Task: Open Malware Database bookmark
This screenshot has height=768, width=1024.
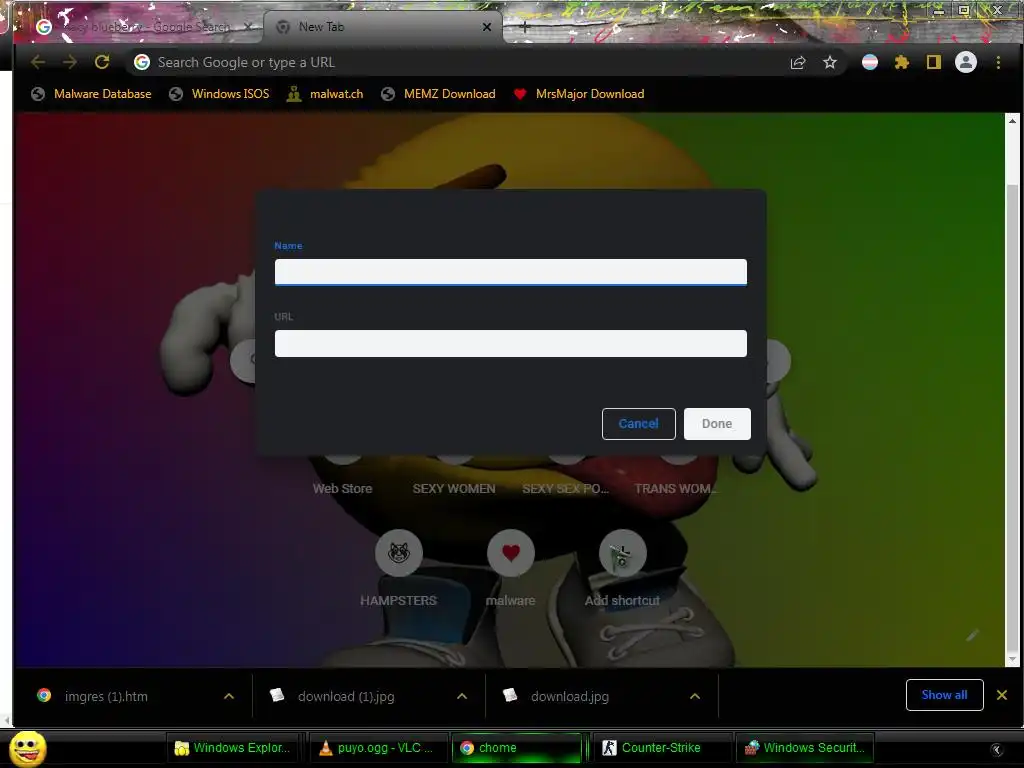Action: [x=91, y=94]
